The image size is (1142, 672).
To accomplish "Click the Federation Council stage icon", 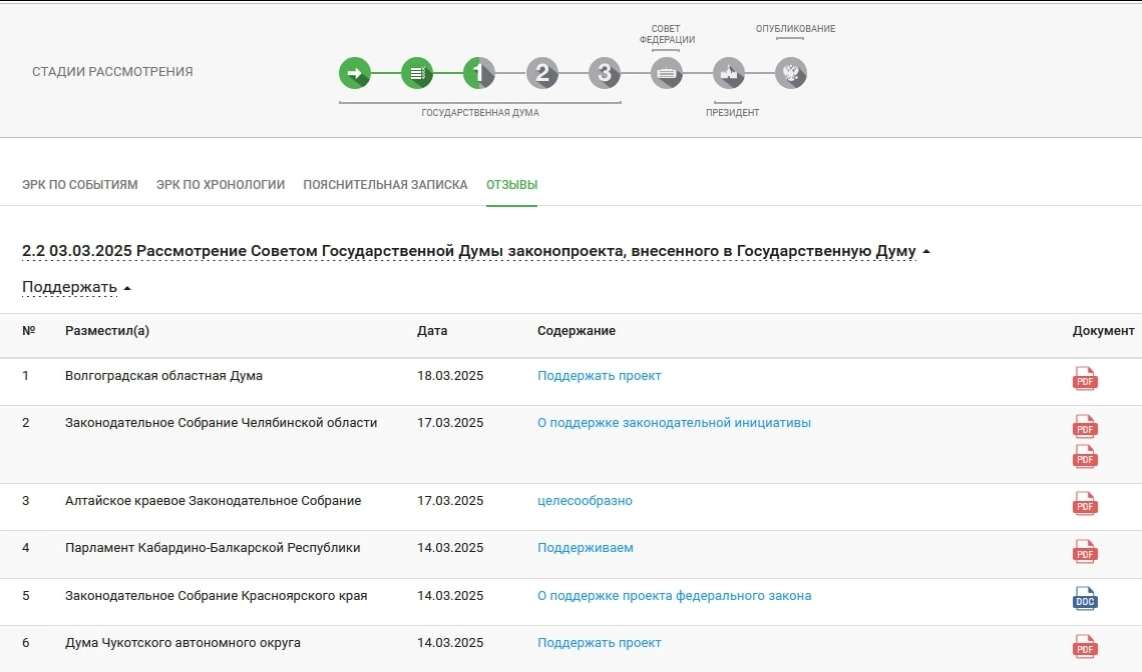I will click(x=667, y=73).
